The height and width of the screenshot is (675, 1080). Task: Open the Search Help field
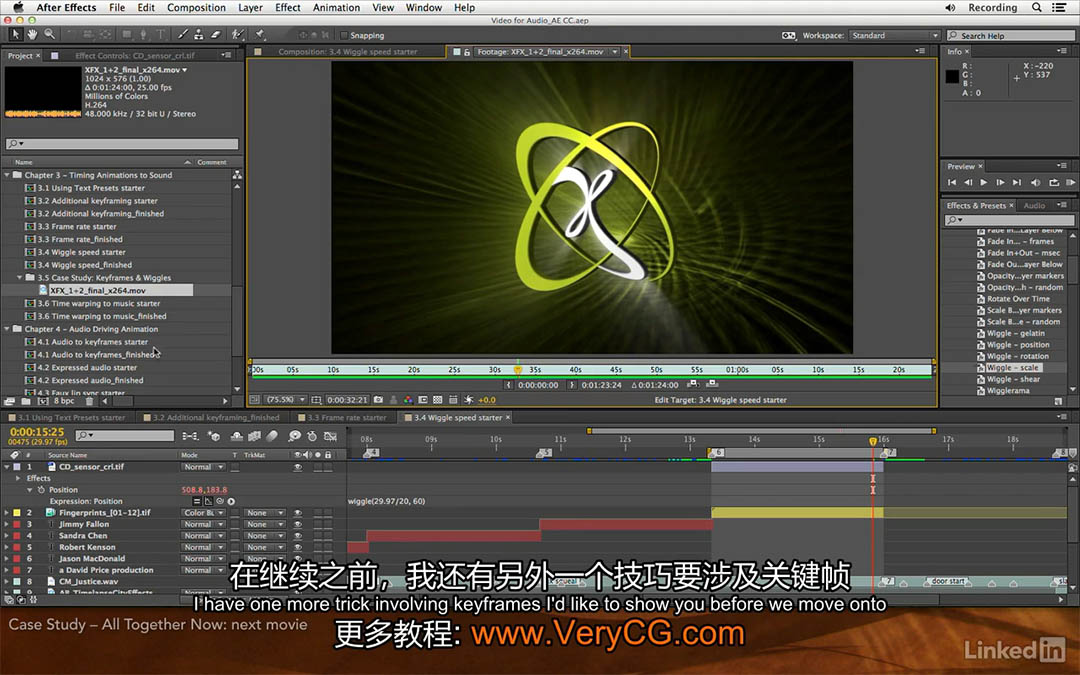[x=1010, y=35]
